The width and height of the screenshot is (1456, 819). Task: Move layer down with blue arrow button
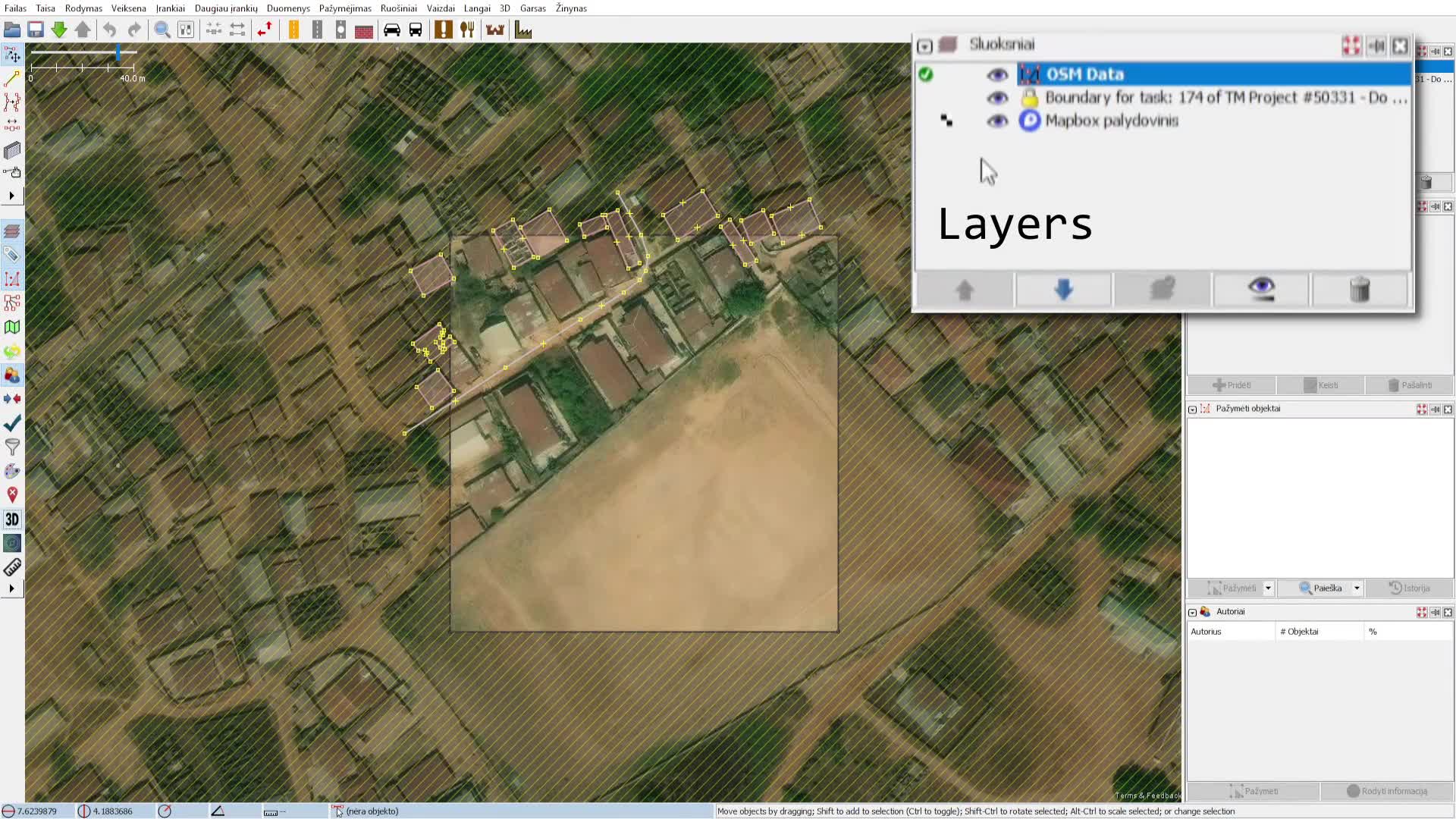click(x=1063, y=290)
